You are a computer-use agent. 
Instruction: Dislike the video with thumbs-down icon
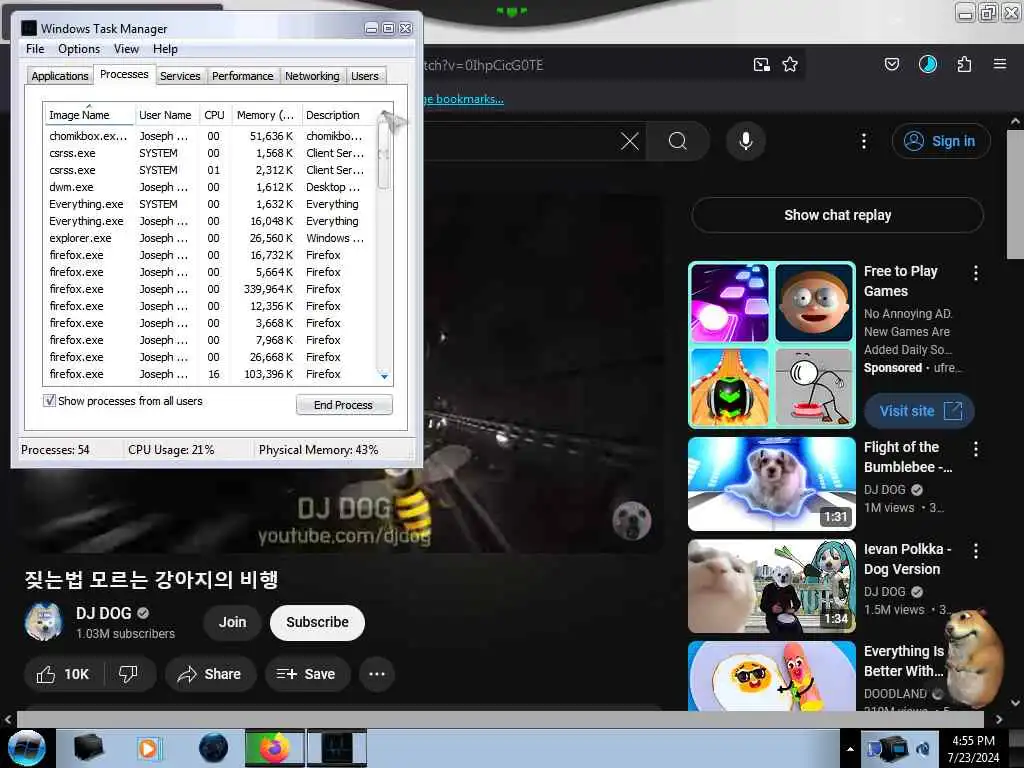pyautogui.click(x=128, y=674)
